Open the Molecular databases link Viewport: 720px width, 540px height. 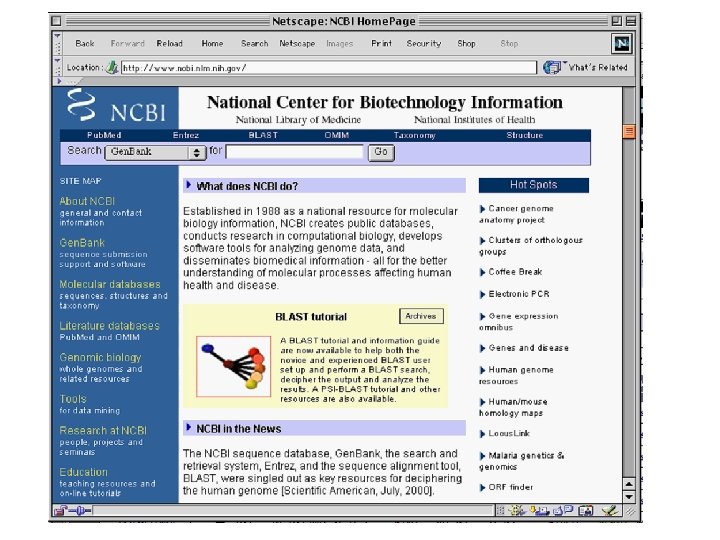[110, 284]
